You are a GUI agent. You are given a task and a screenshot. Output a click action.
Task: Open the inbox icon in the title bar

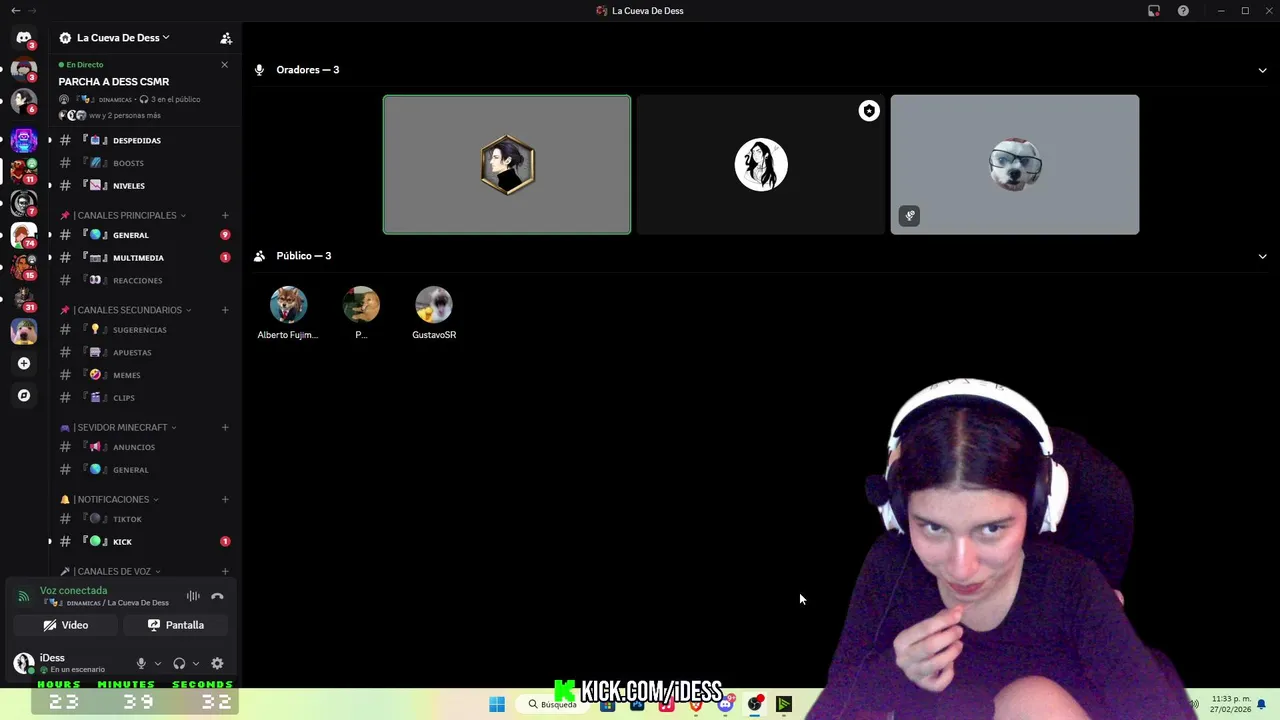[1154, 11]
